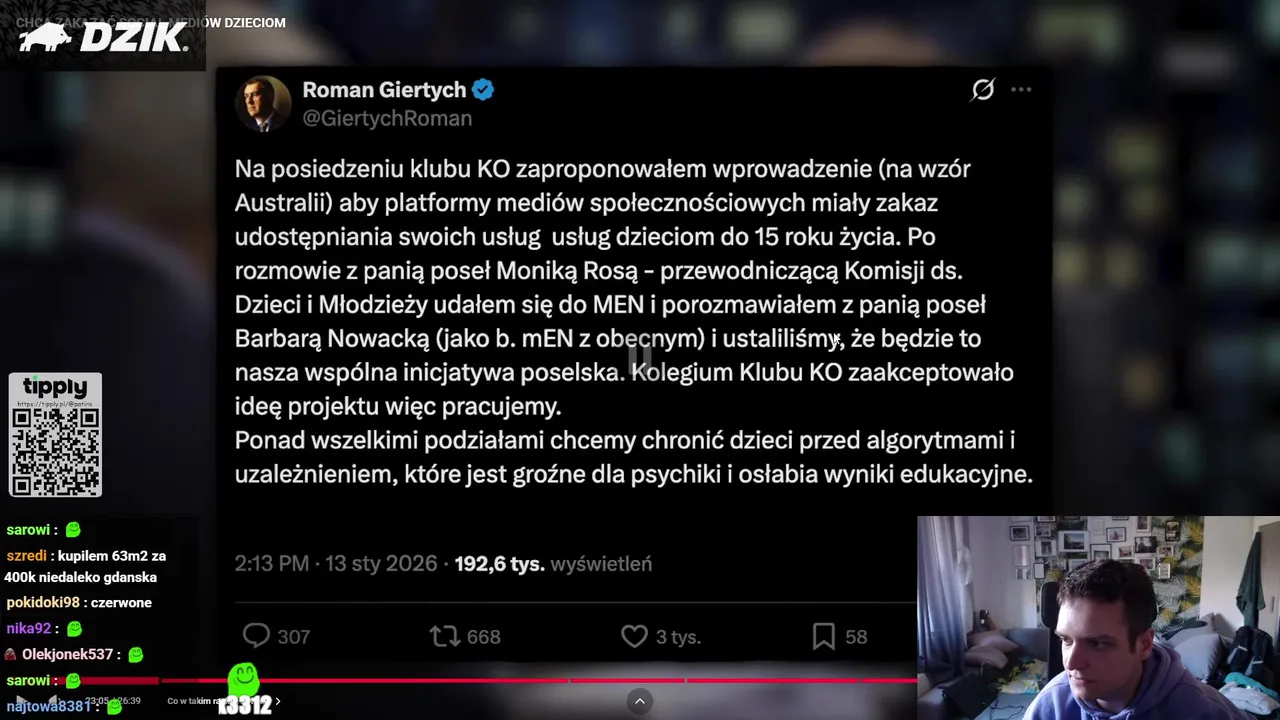Click the 192,6 tys. wyświetleń view count
The width and height of the screenshot is (1280, 720).
pyautogui.click(x=553, y=564)
